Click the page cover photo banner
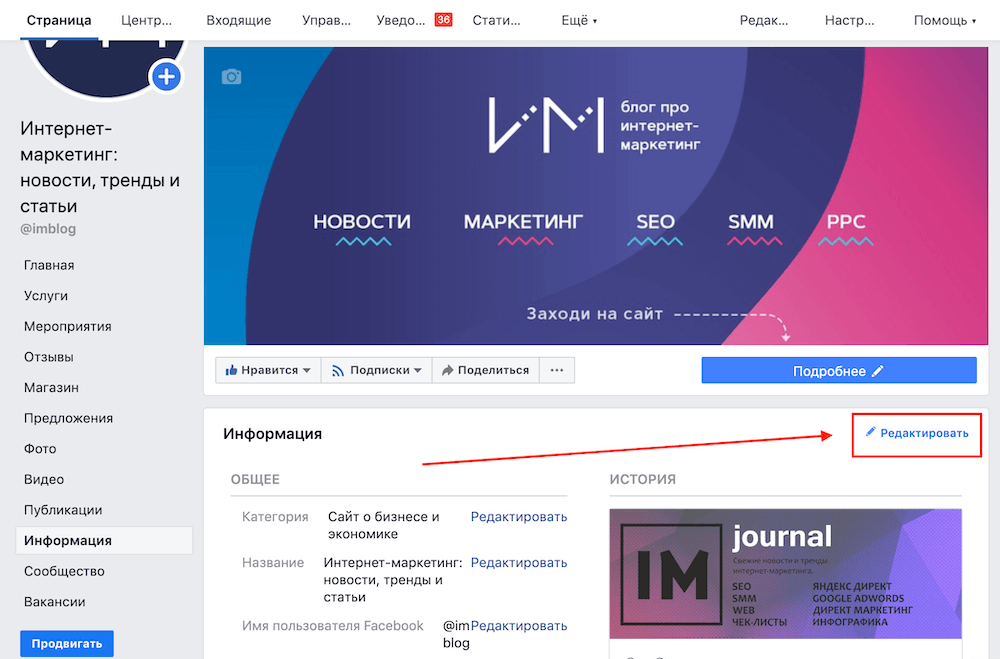This screenshot has width=1000, height=659. click(596, 196)
